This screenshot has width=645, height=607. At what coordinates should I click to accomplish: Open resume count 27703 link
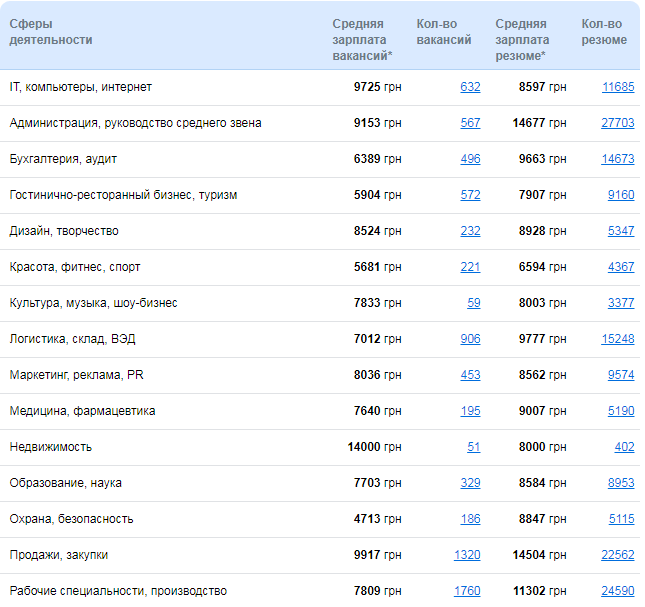point(617,123)
